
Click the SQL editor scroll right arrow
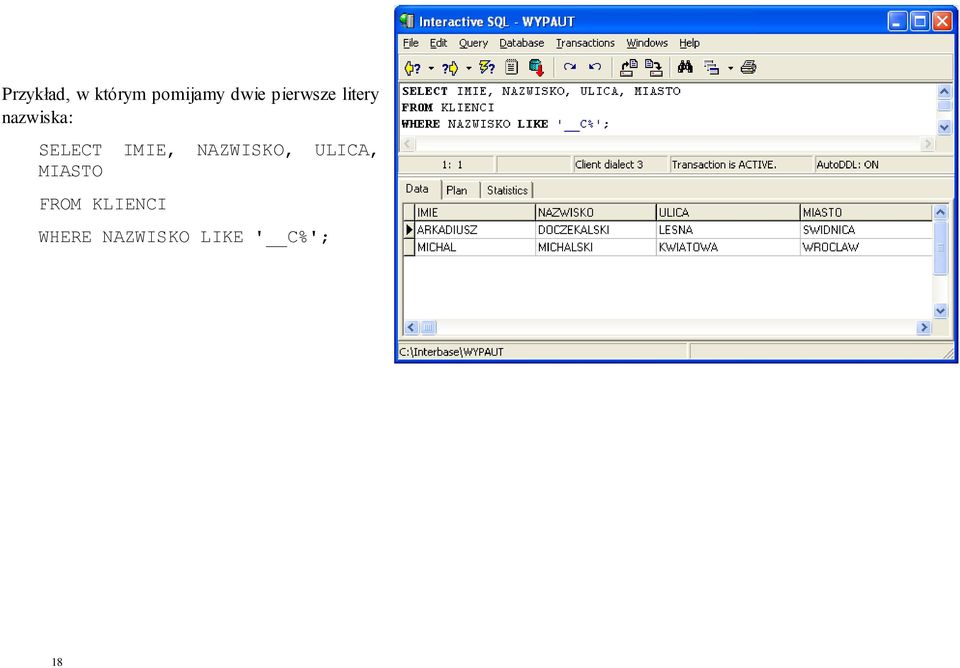(x=928, y=144)
